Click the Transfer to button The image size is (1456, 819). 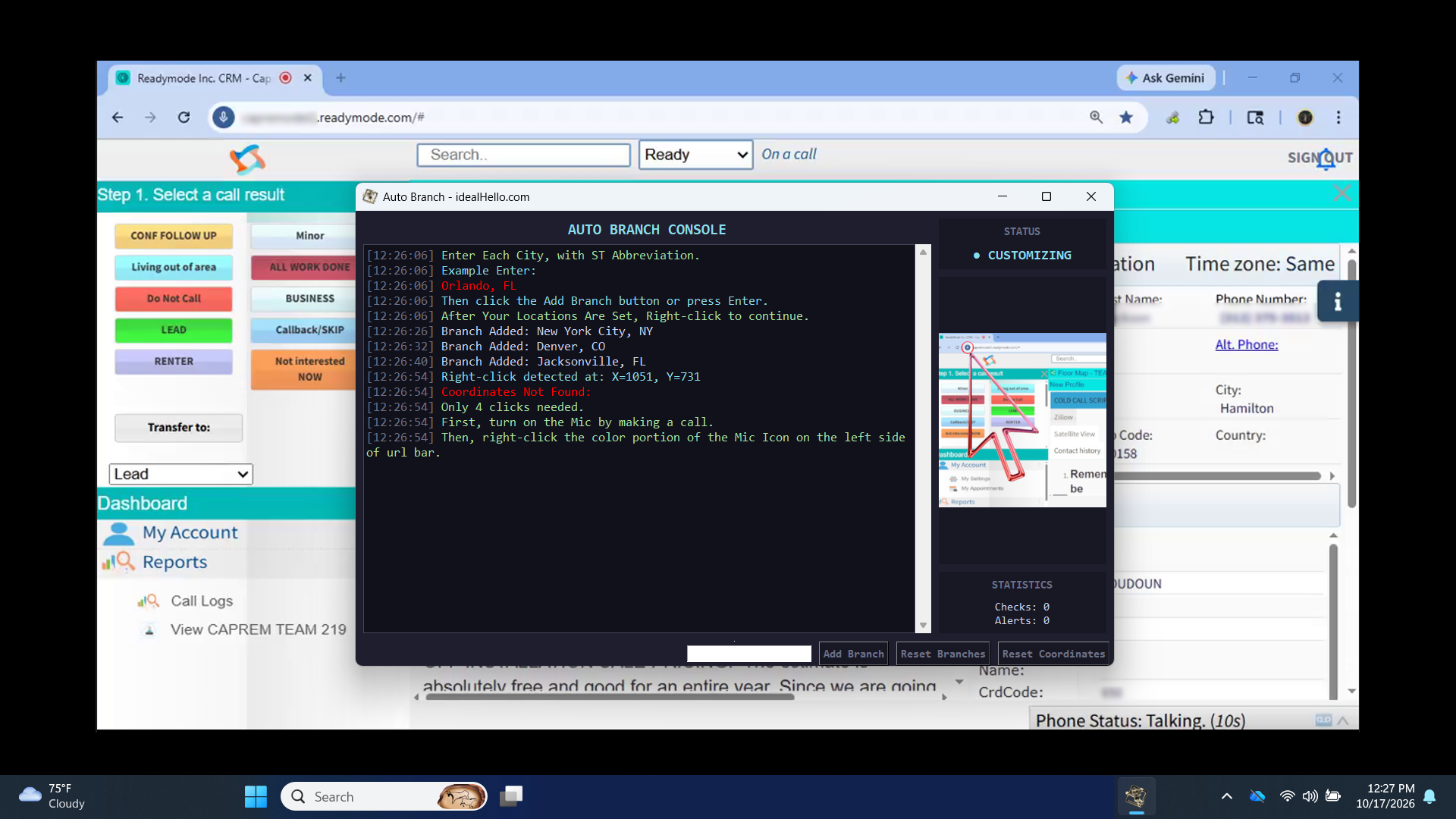pyautogui.click(x=179, y=428)
